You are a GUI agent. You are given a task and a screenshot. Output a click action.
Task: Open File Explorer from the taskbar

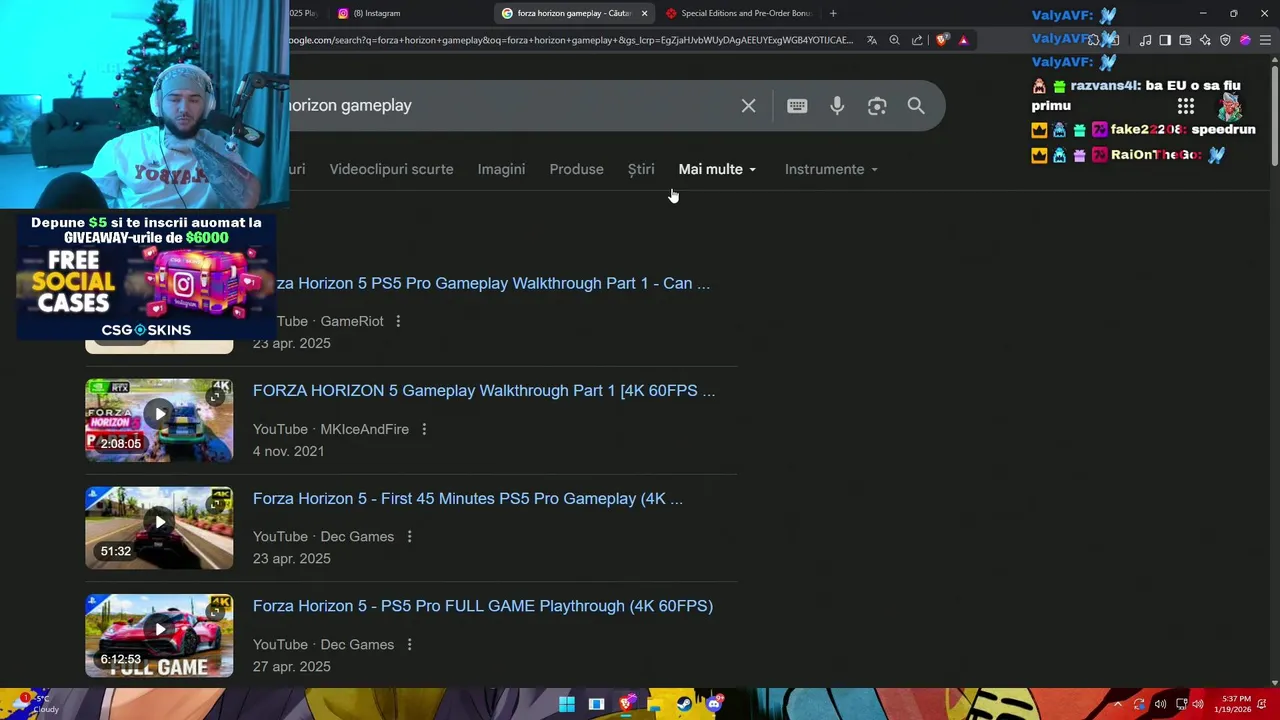point(654,704)
